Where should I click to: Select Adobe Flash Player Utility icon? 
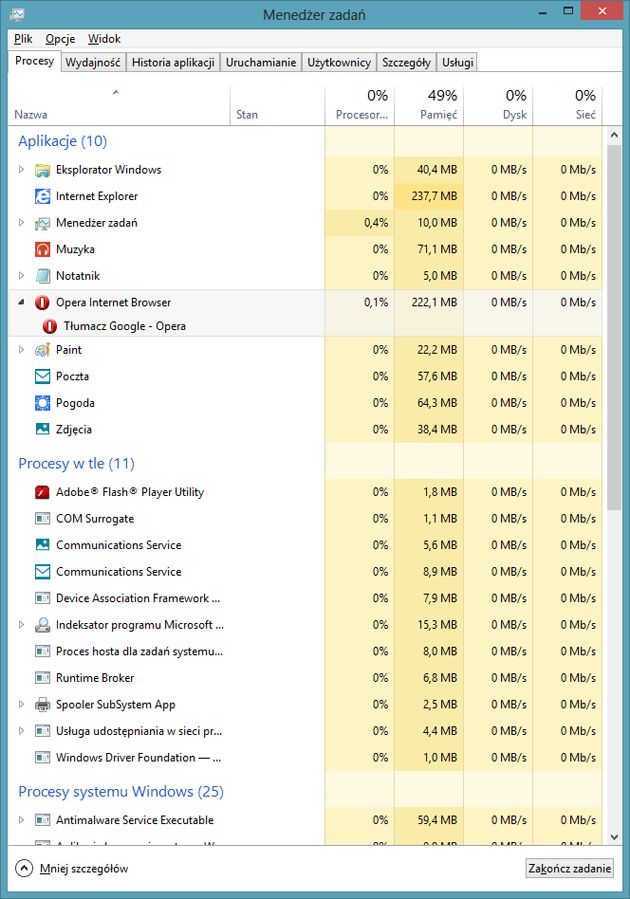[42, 492]
